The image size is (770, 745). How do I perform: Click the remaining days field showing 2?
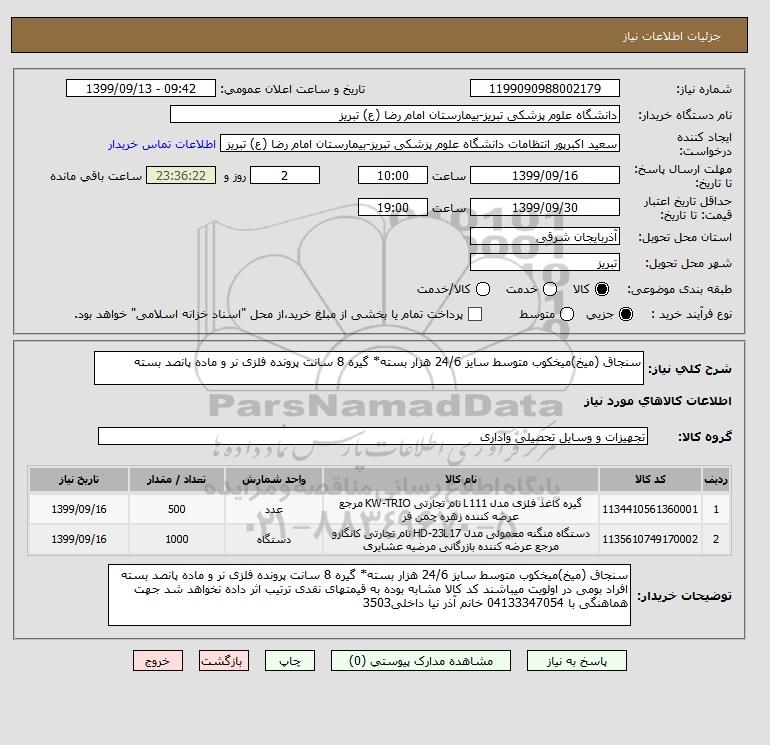pos(285,175)
